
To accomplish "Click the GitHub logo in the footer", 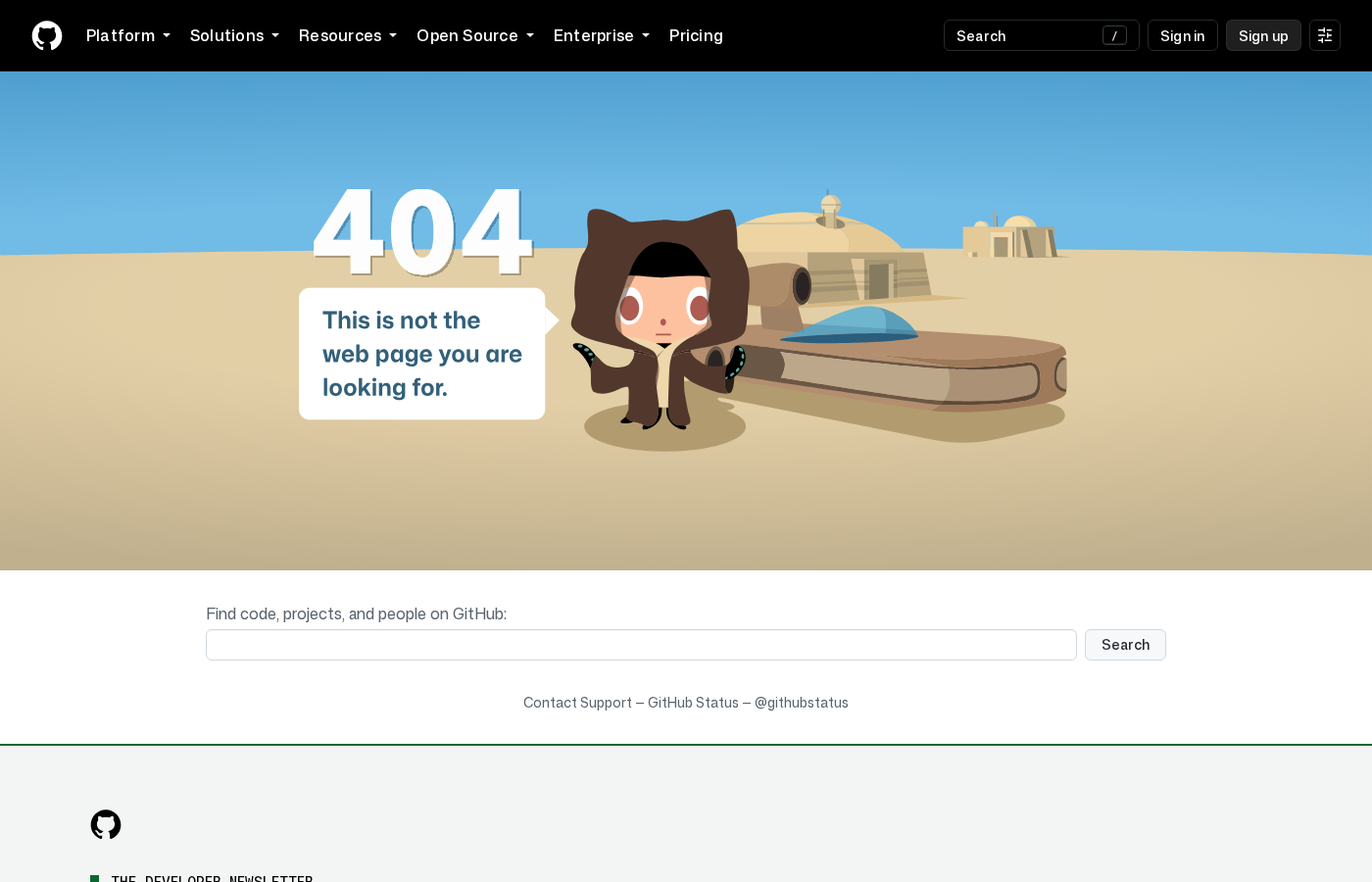I will 106,824.
